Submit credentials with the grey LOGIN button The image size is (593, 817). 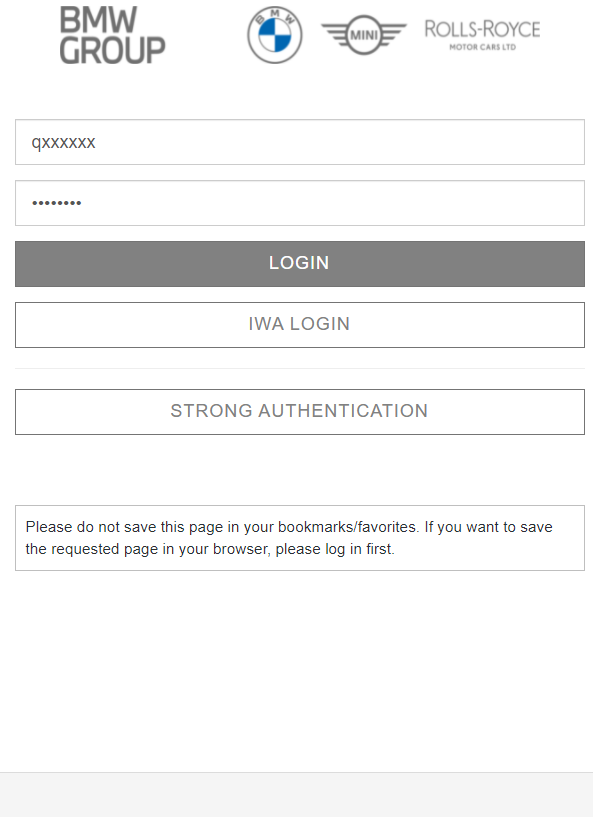click(x=300, y=264)
